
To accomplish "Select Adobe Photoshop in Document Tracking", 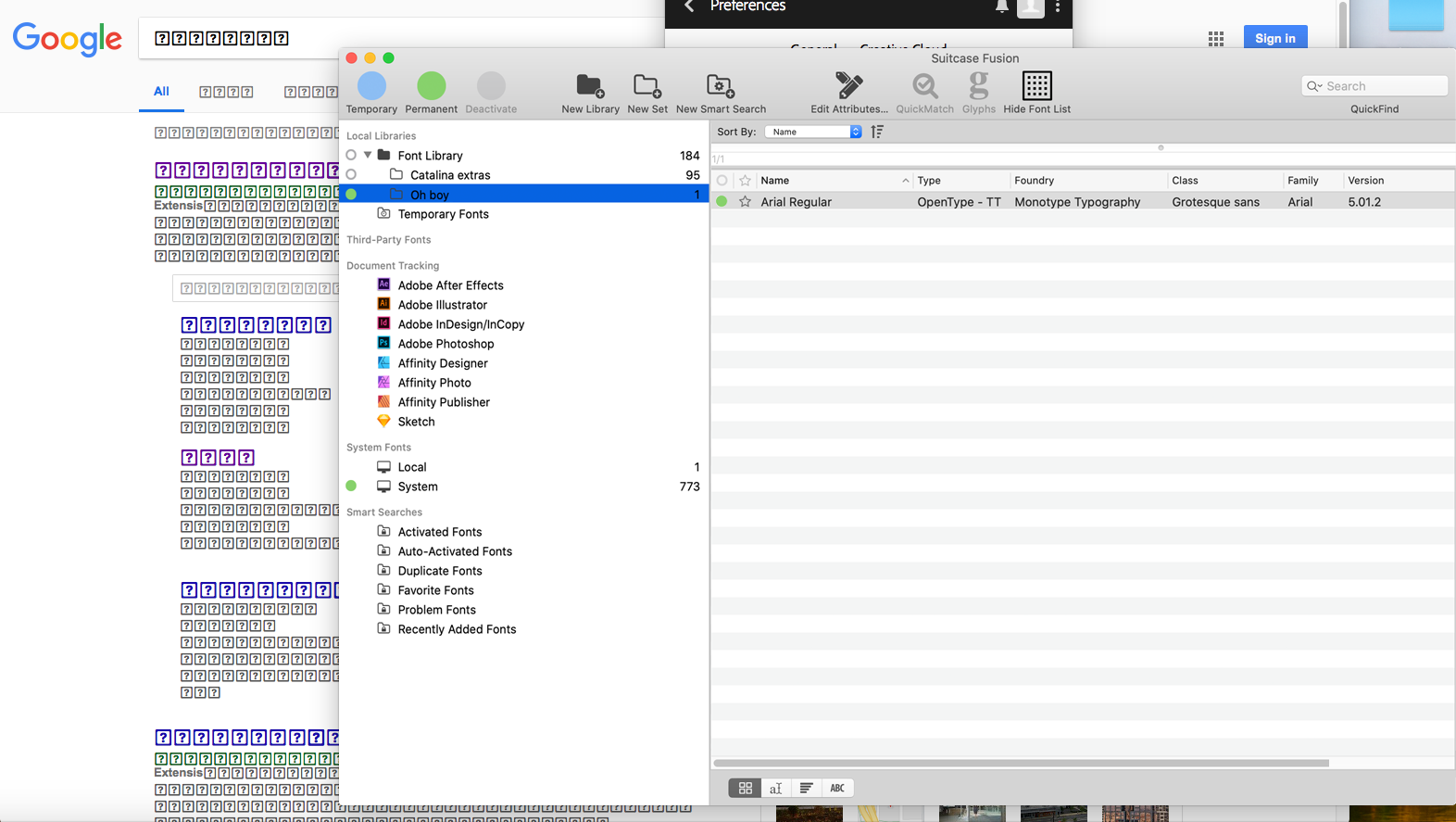I will [446, 344].
